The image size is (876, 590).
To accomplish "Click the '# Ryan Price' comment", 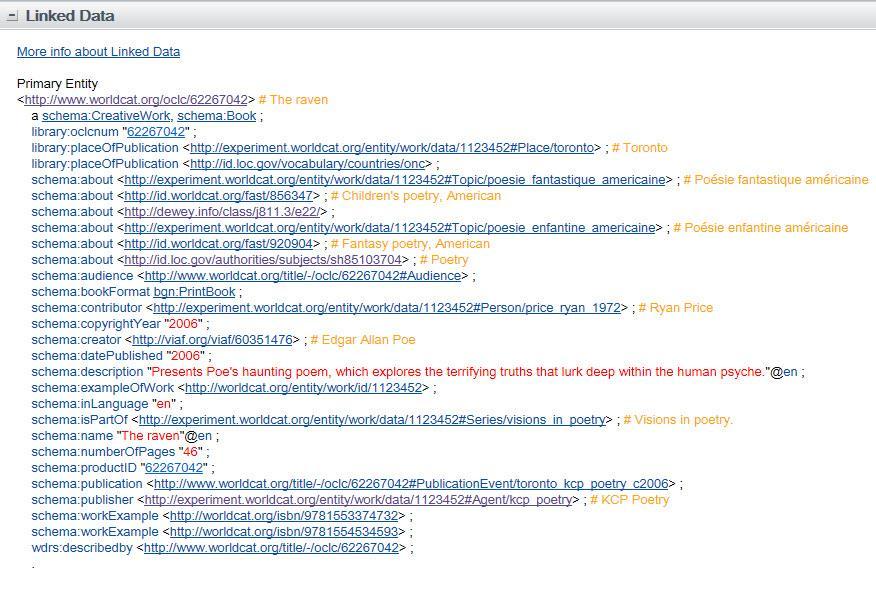I will click(x=675, y=308).
